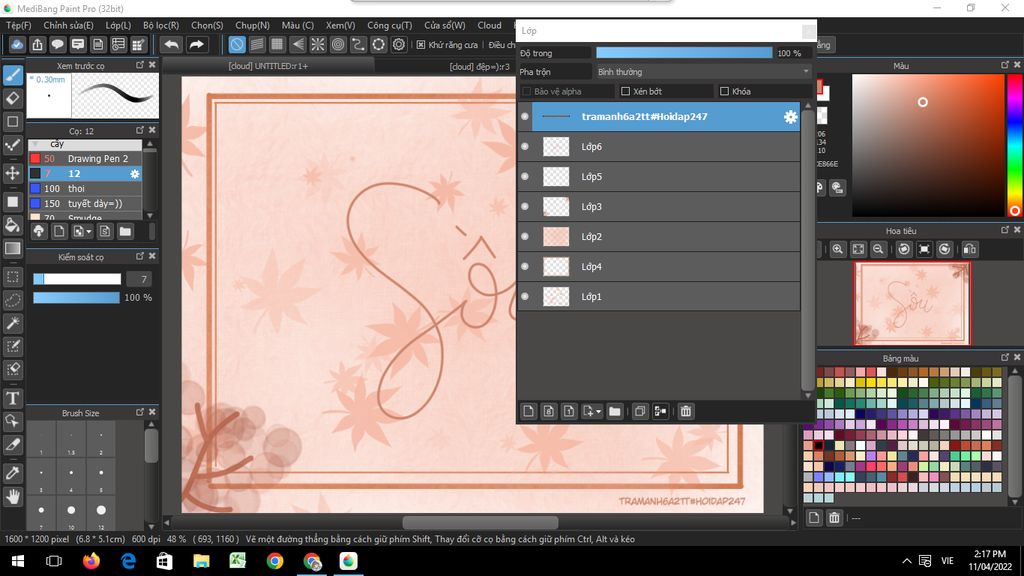Open Pha trộn blend mode dropdown

click(x=703, y=72)
